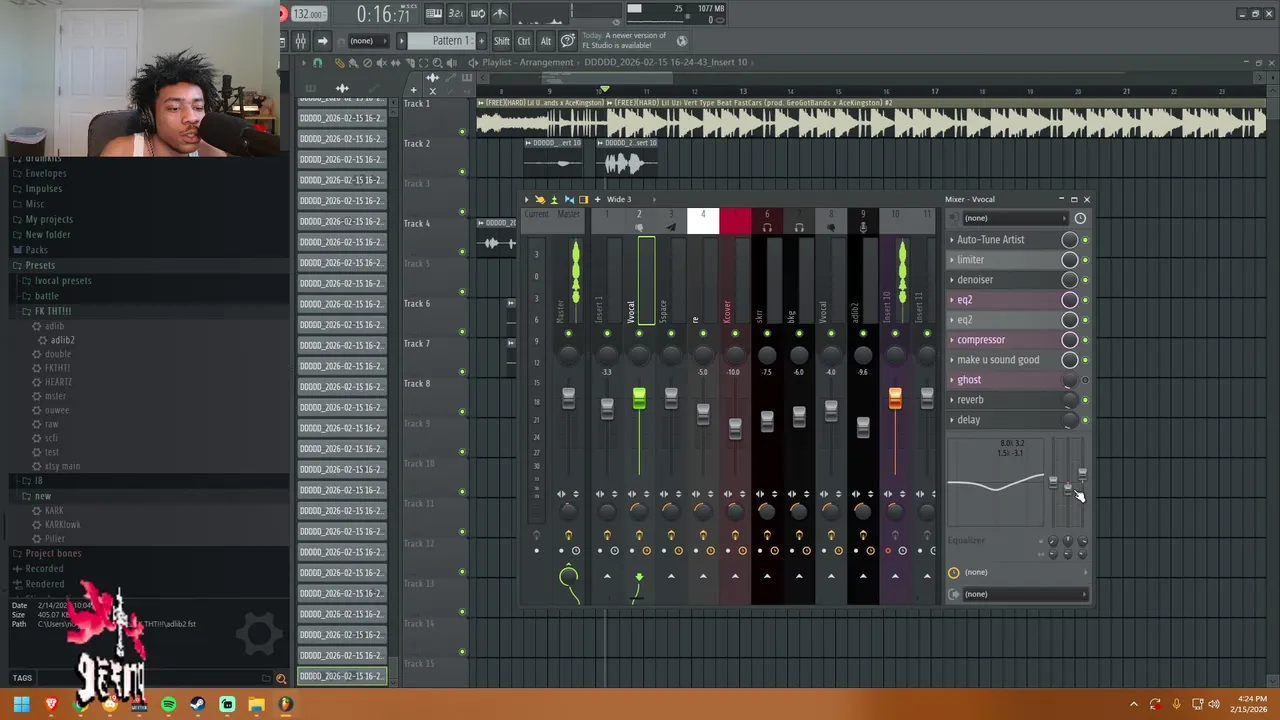Open the help speech bubble icon

coord(567,41)
